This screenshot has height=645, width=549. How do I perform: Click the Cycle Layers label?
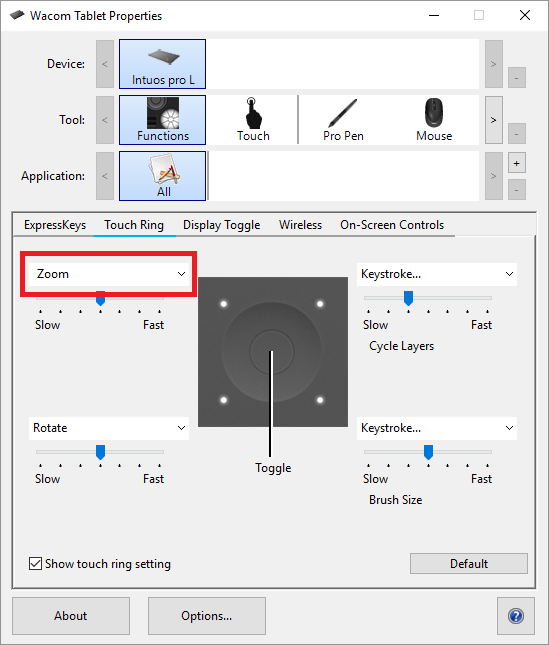[x=401, y=346]
